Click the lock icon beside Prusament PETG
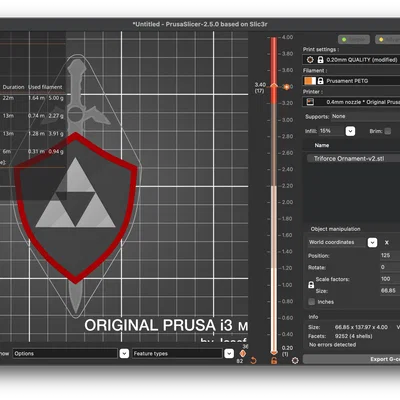 tap(320, 81)
